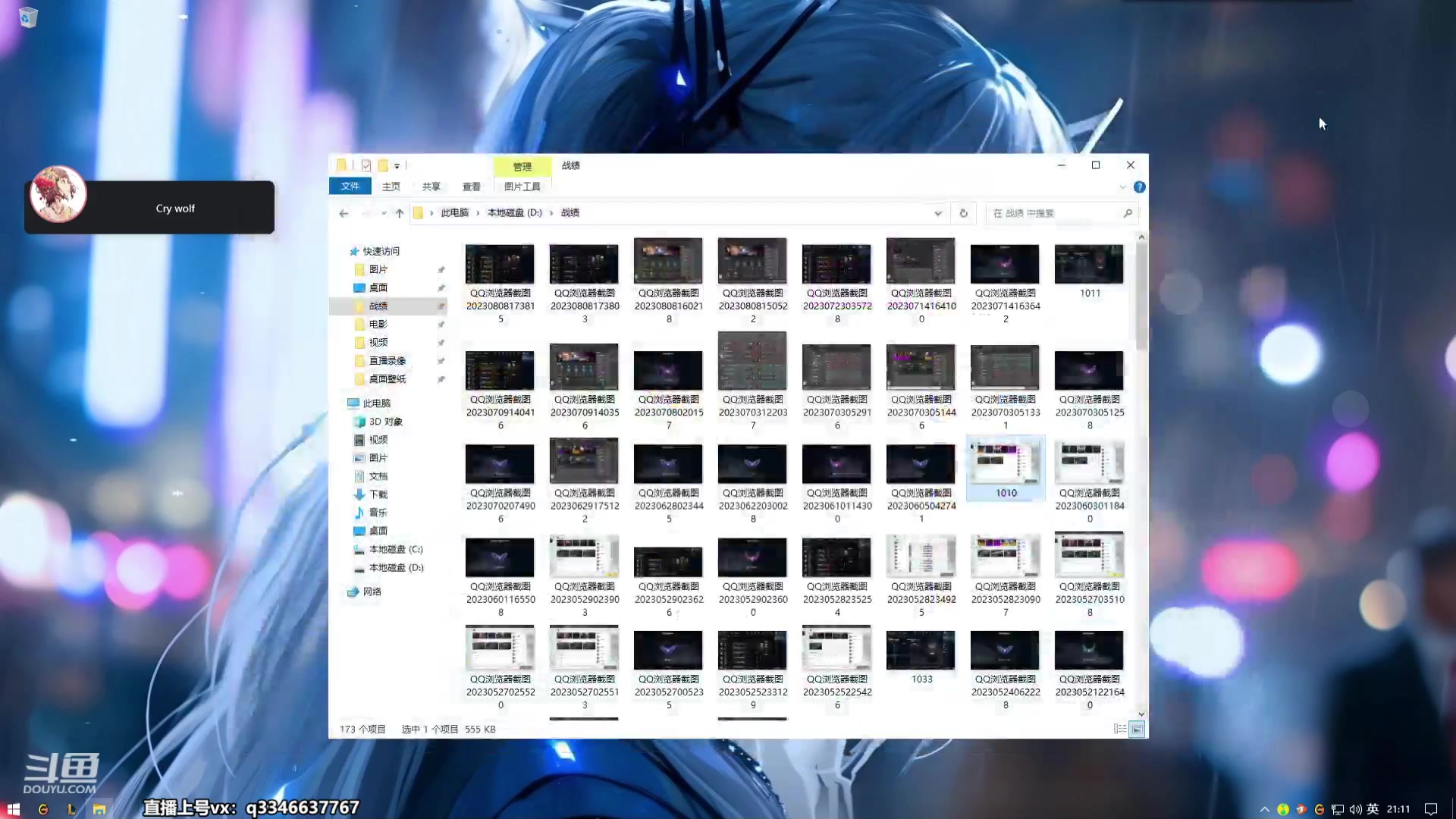Open the L application on taskbar

(71, 809)
